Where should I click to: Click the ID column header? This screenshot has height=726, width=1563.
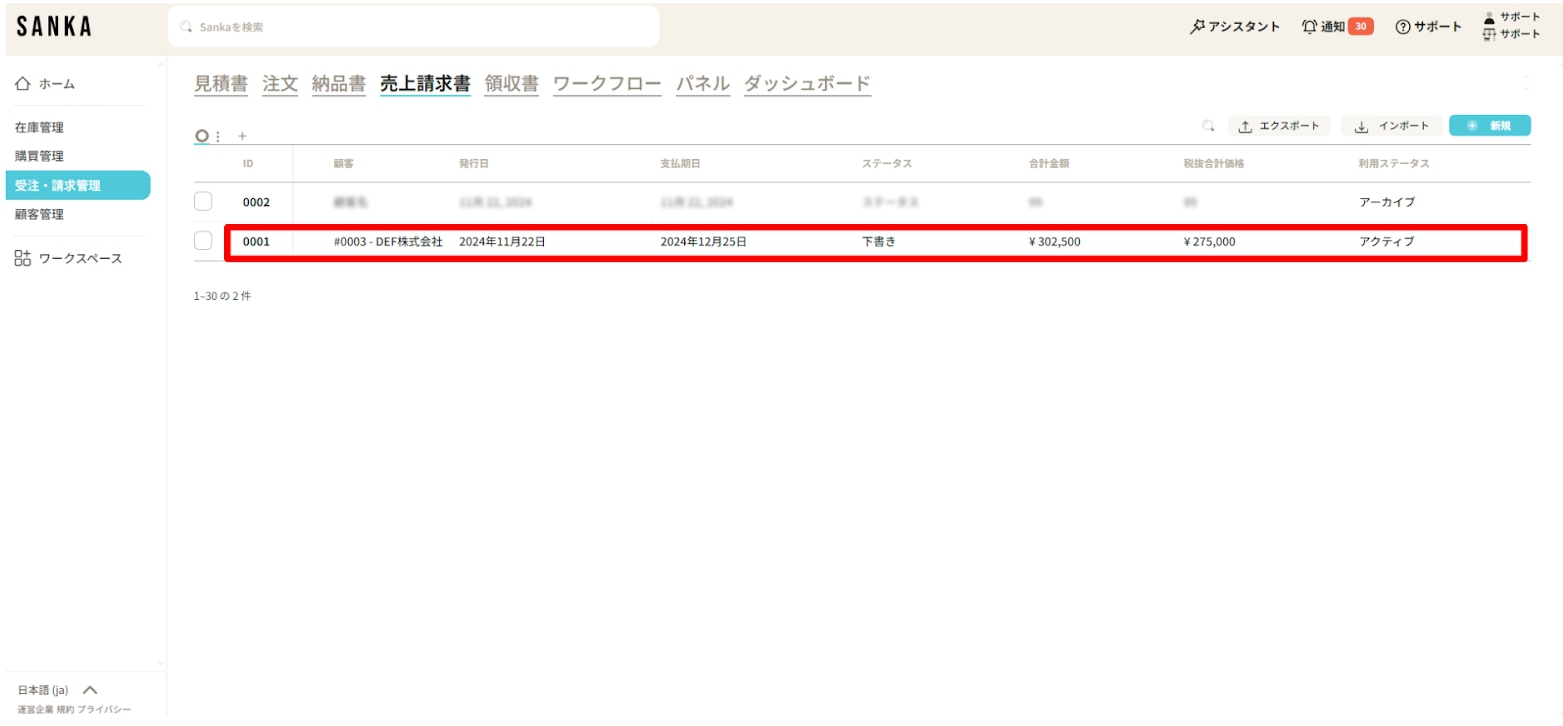(248, 163)
